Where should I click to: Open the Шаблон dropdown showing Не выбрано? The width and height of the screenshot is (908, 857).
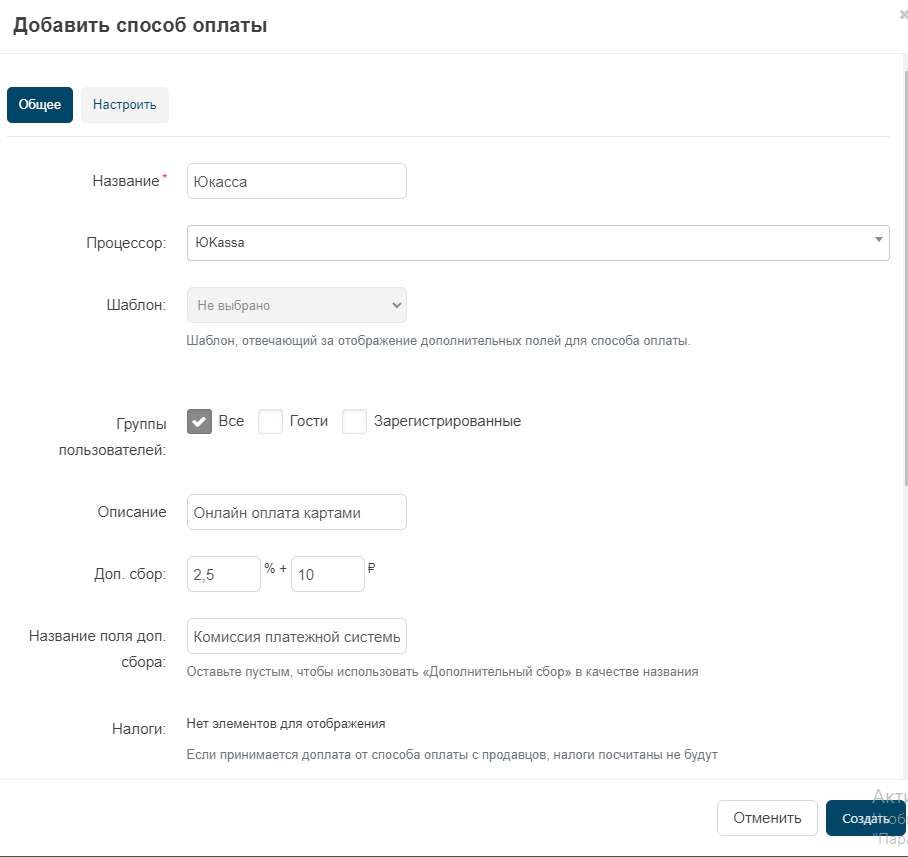296,305
